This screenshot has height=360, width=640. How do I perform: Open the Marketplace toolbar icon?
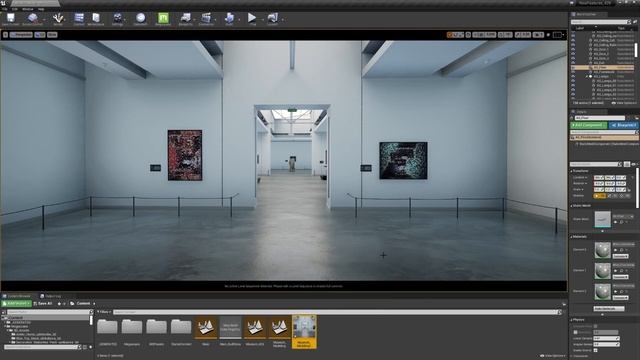click(96, 18)
